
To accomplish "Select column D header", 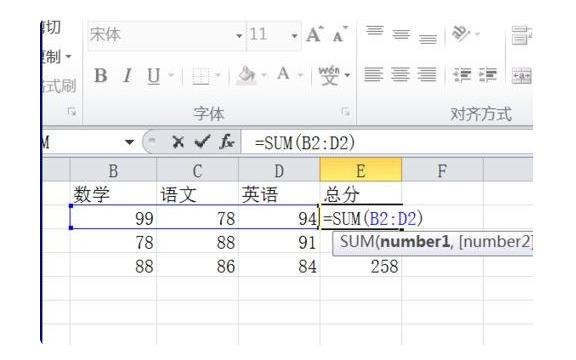I will pos(279,171).
